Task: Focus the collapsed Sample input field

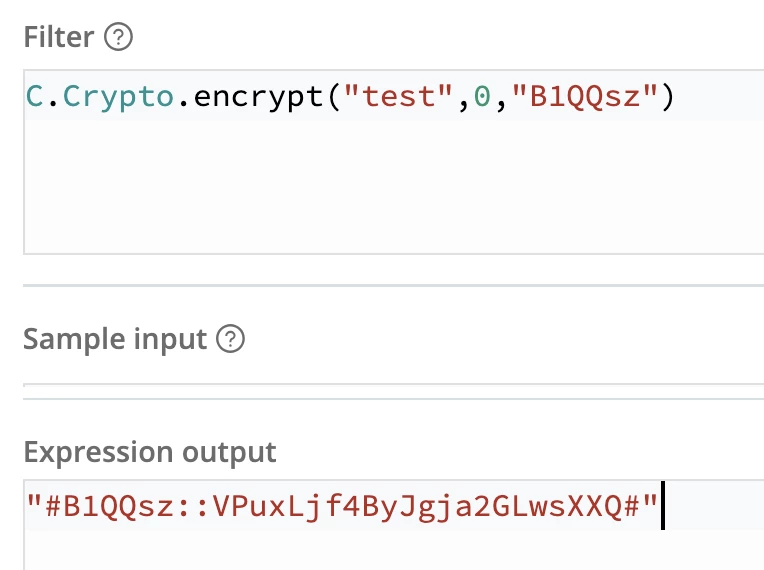Action: (394, 385)
